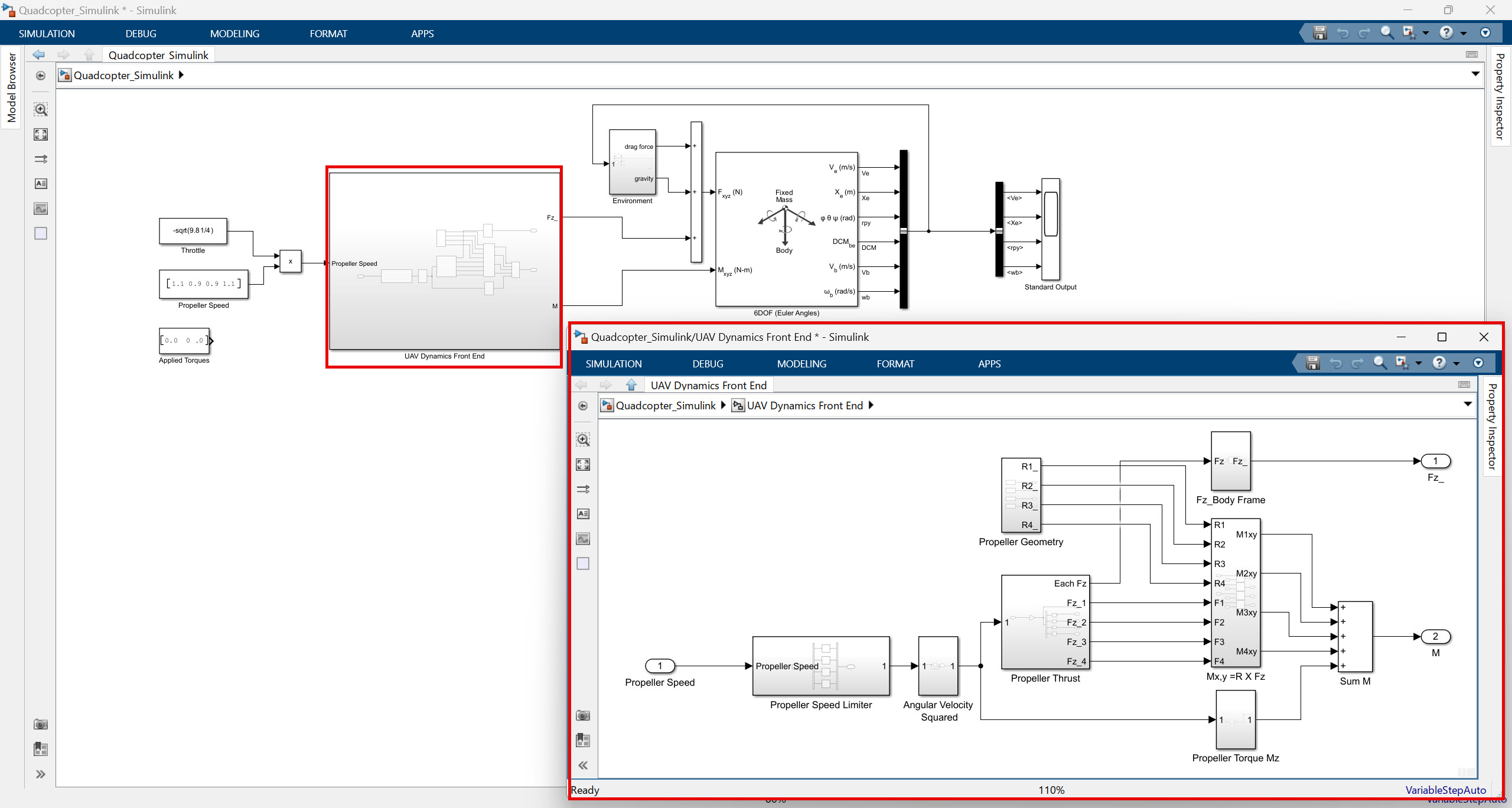Screen dimensions: 1512x808
Task: Toggle Model Browser side panel
Action: [x=11, y=87]
